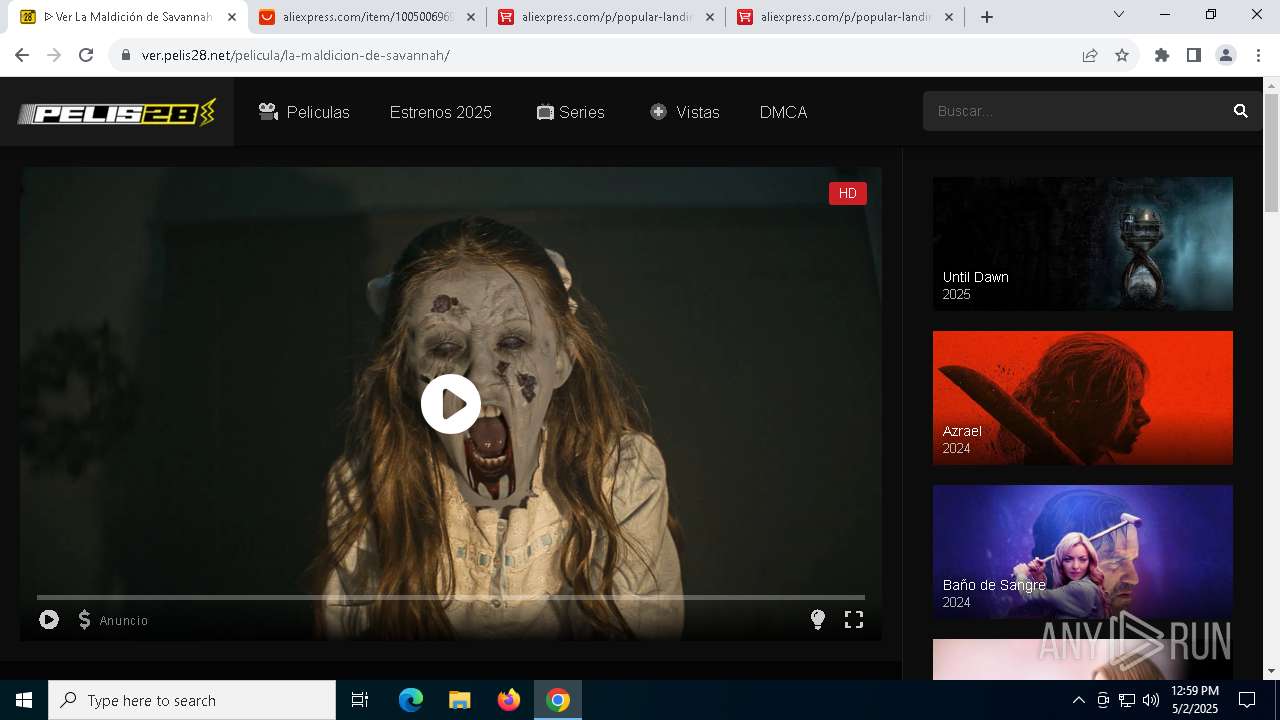Go forward in browser history

(54, 55)
